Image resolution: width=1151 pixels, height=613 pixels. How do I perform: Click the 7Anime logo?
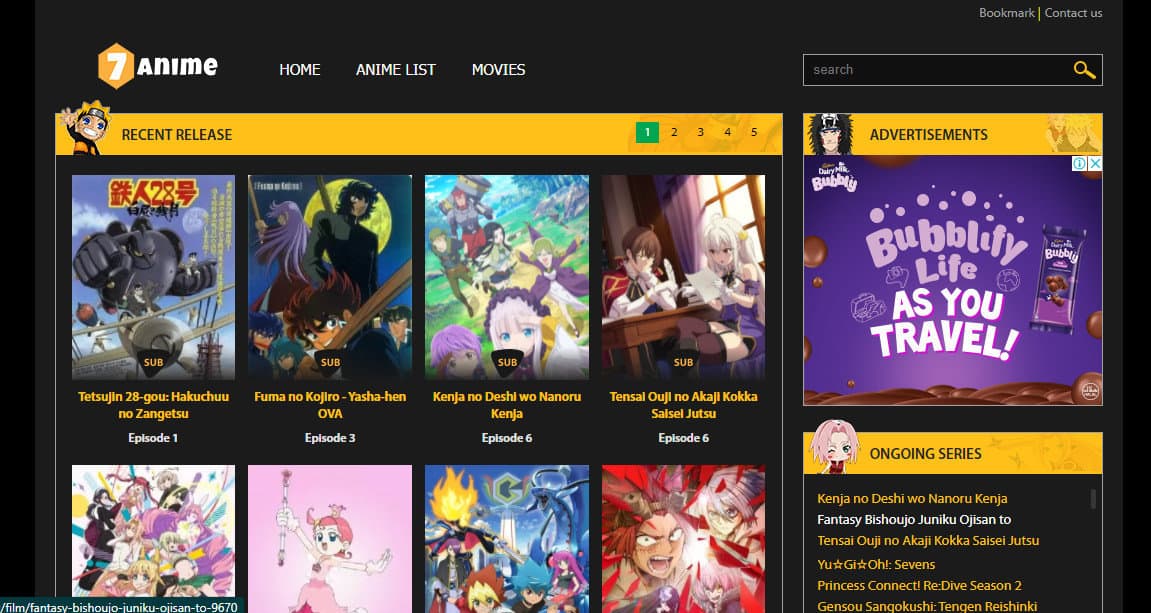[158, 66]
